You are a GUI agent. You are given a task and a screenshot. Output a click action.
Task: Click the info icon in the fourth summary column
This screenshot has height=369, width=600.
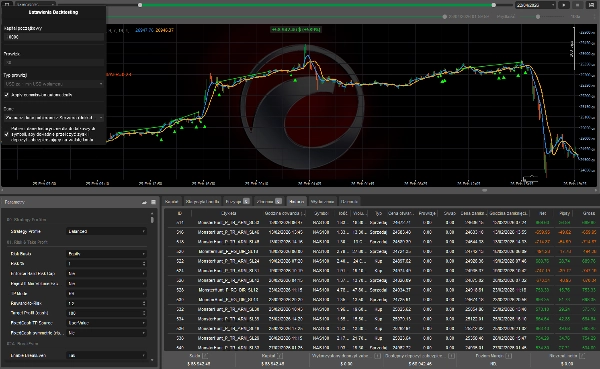451,356
